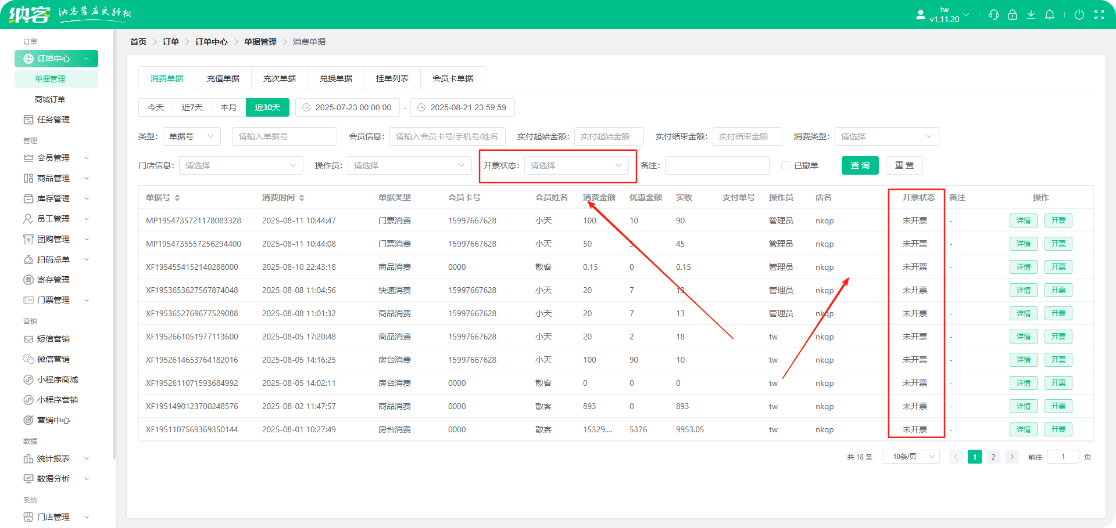Click the download icon in header

pos(1031,15)
